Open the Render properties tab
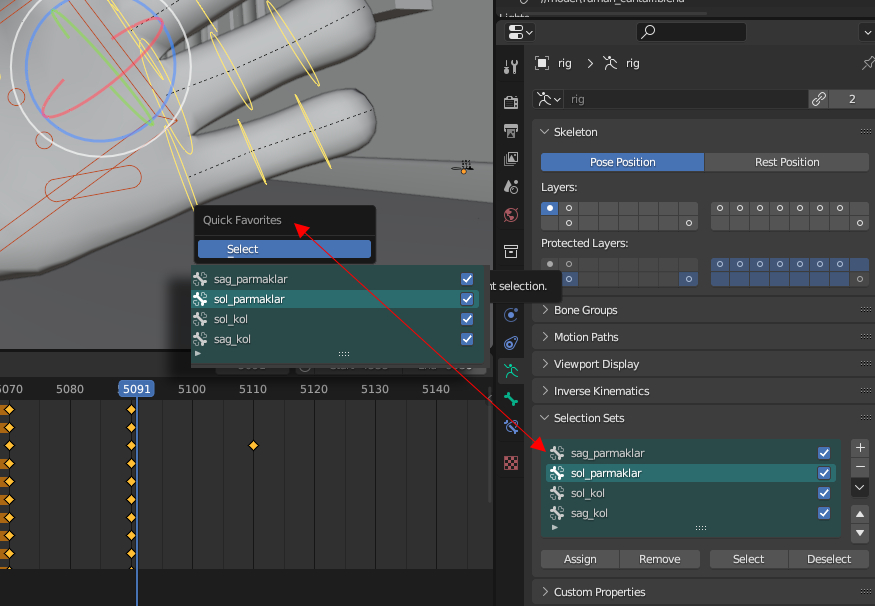The image size is (875, 606). click(511, 102)
